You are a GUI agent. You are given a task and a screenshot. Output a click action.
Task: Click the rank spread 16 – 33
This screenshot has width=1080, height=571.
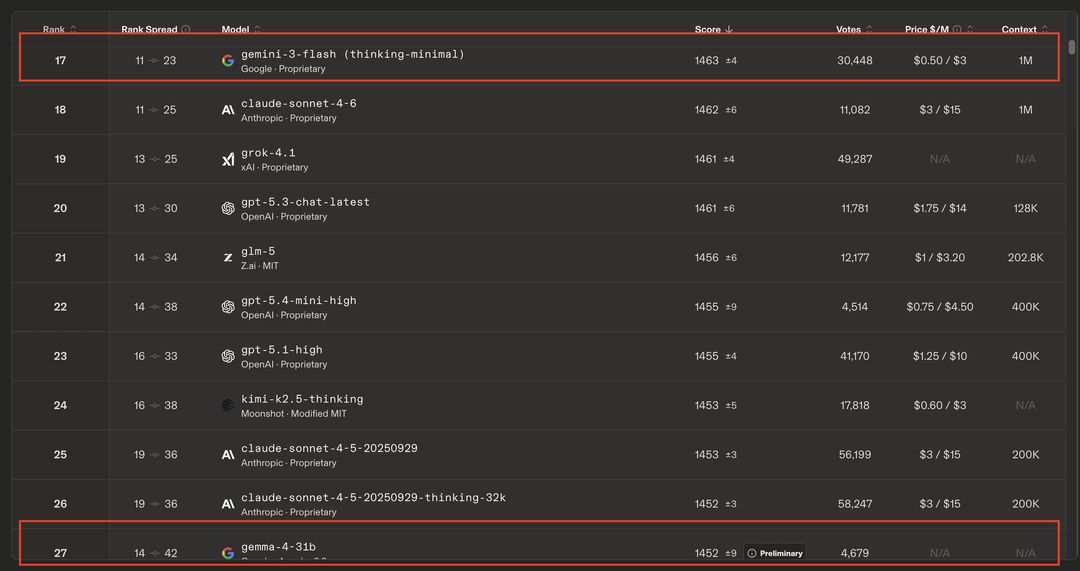(x=156, y=356)
